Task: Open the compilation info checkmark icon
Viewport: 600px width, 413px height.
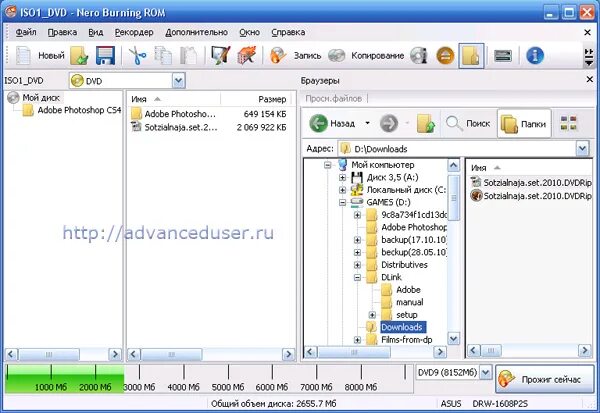Action: pos(221,56)
